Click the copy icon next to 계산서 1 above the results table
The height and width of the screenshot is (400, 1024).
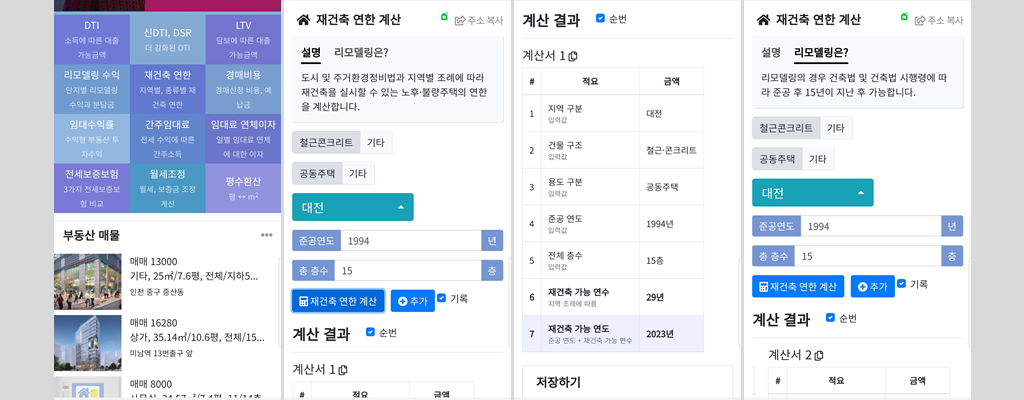point(573,56)
